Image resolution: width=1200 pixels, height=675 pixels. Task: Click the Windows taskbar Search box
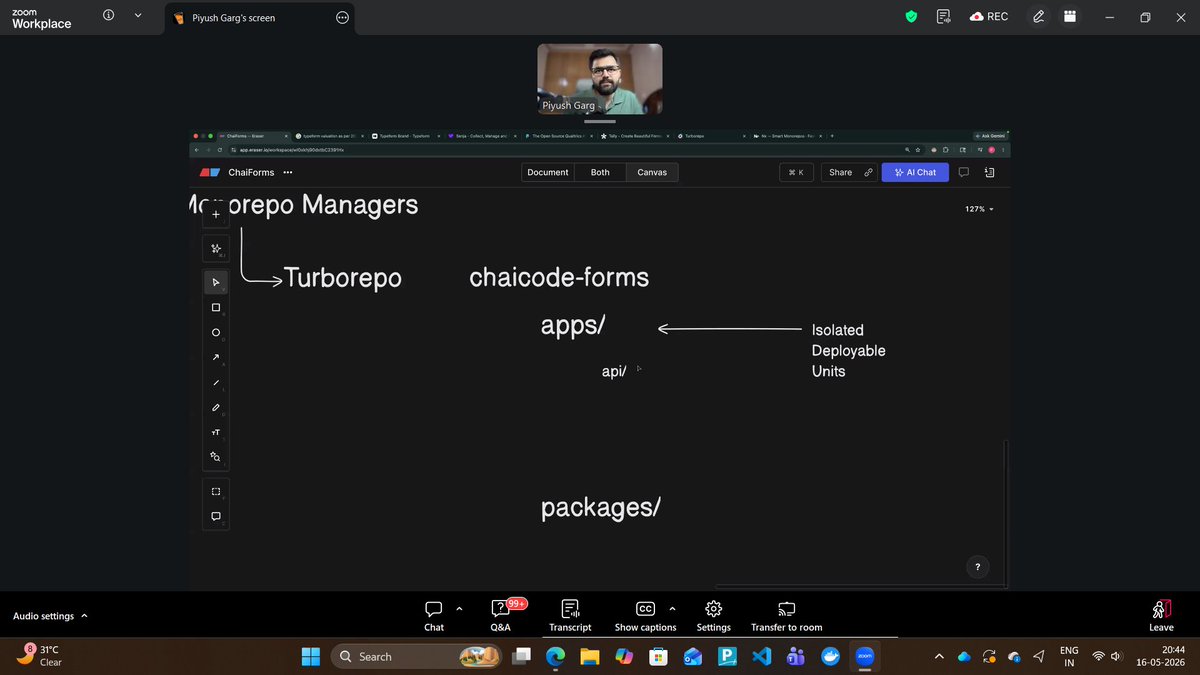tap(414, 656)
